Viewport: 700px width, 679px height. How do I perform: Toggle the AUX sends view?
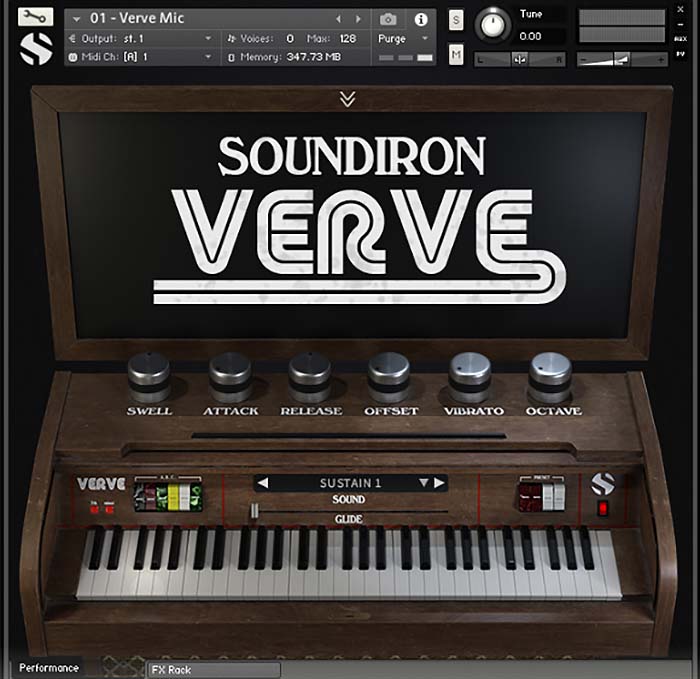pos(680,39)
